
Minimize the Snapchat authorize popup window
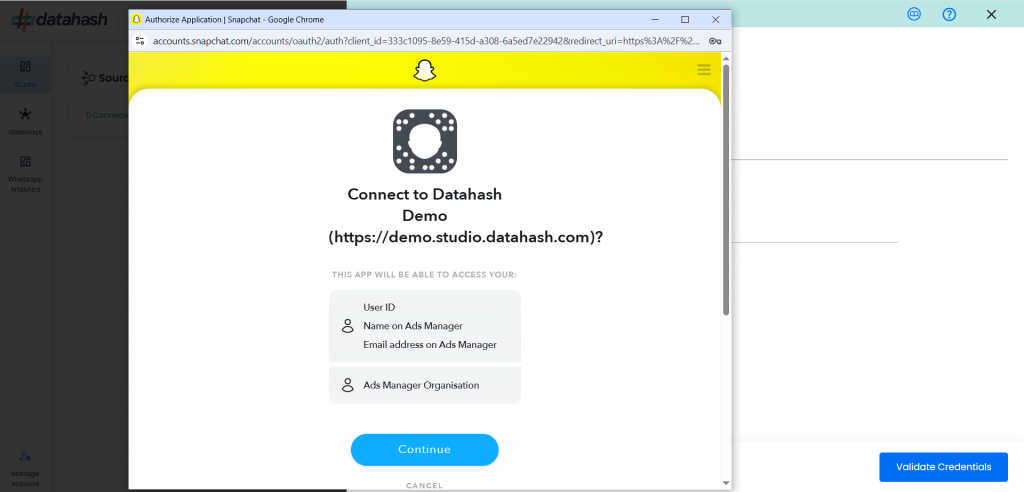(654, 20)
